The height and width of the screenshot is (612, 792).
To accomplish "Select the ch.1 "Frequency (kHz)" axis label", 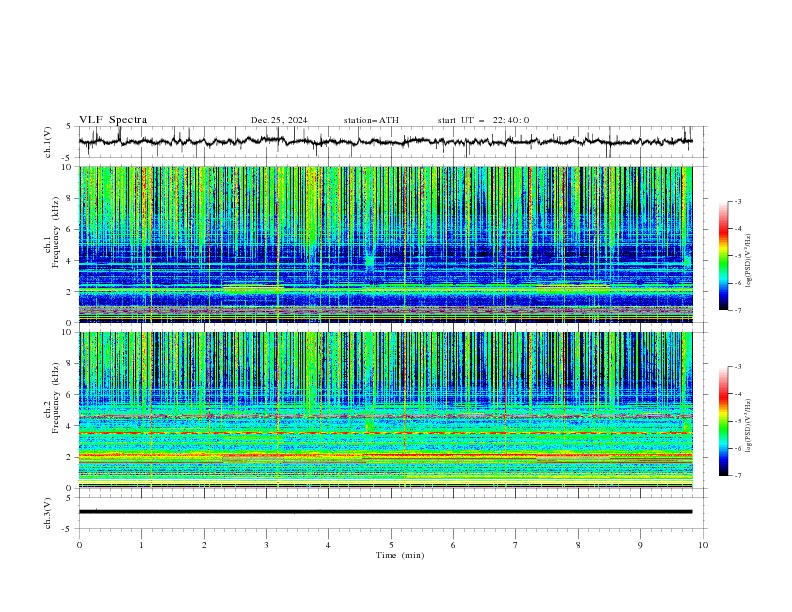I will pos(56,232).
